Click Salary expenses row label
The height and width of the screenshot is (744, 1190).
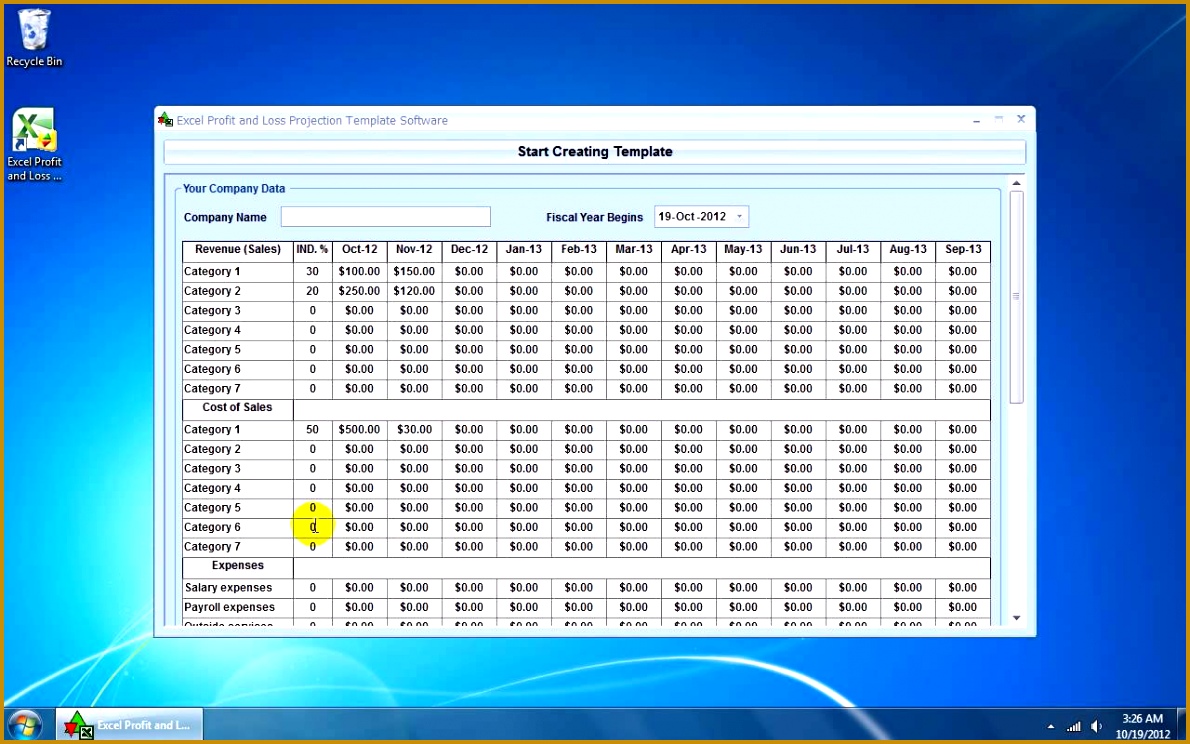pos(238,588)
